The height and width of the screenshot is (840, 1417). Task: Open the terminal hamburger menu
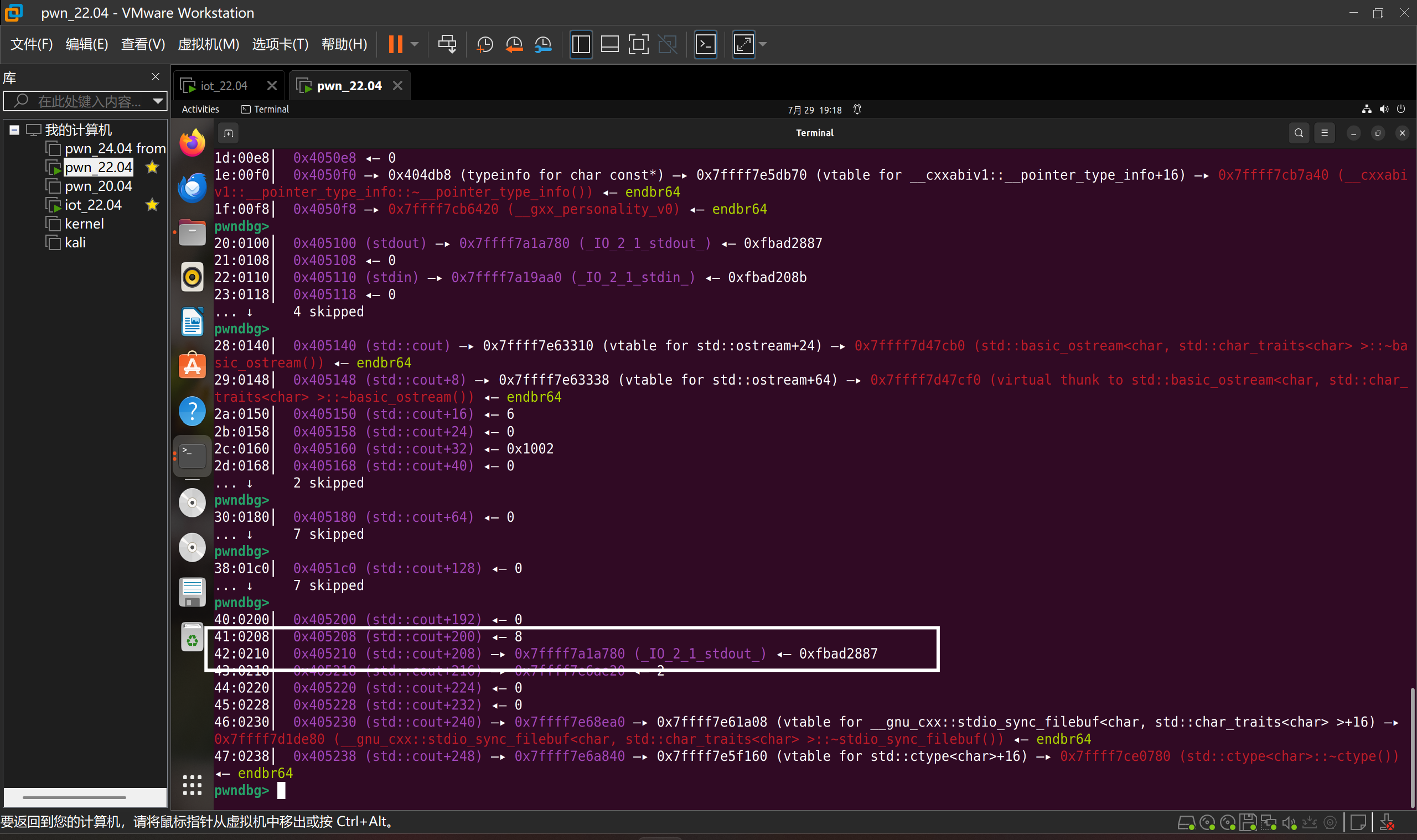click(1324, 133)
